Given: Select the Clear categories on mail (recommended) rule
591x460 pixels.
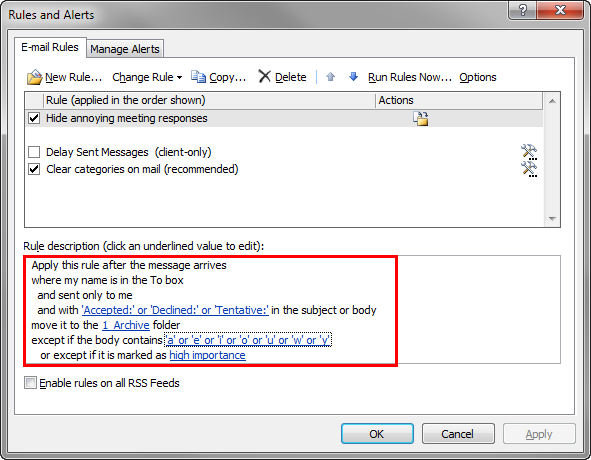Looking at the screenshot, I should click(x=142, y=169).
